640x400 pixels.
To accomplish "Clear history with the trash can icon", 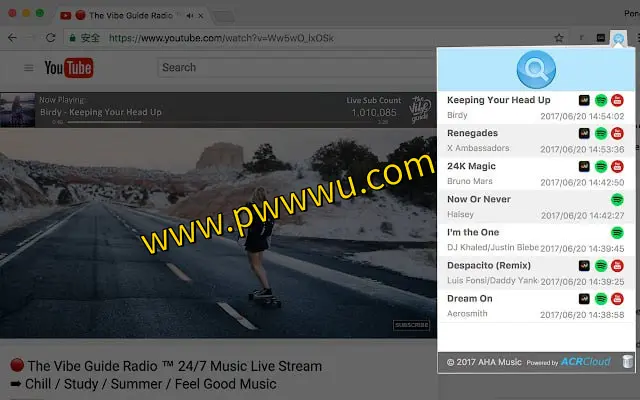I will 626,362.
